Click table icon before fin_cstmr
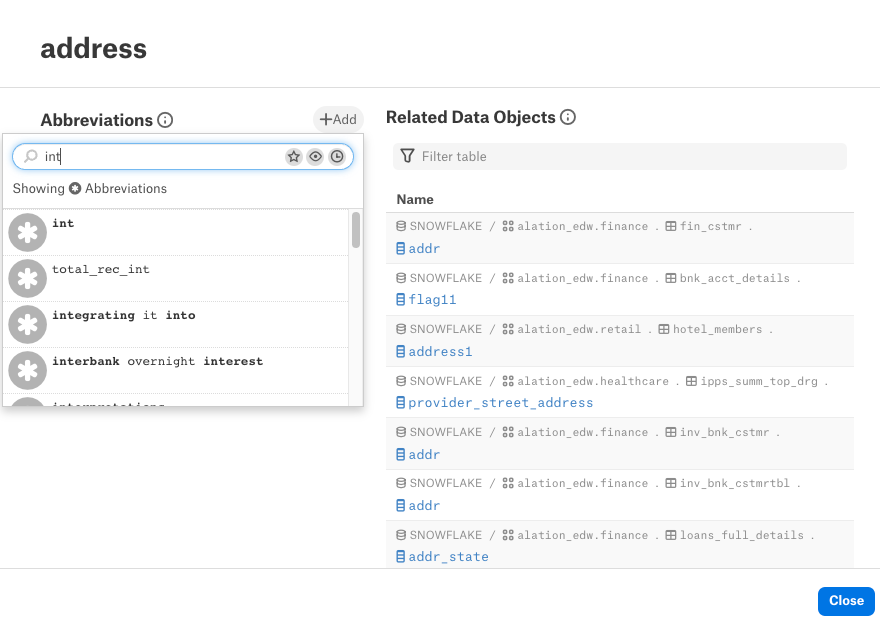880x620 pixels. tap(671, 226)
